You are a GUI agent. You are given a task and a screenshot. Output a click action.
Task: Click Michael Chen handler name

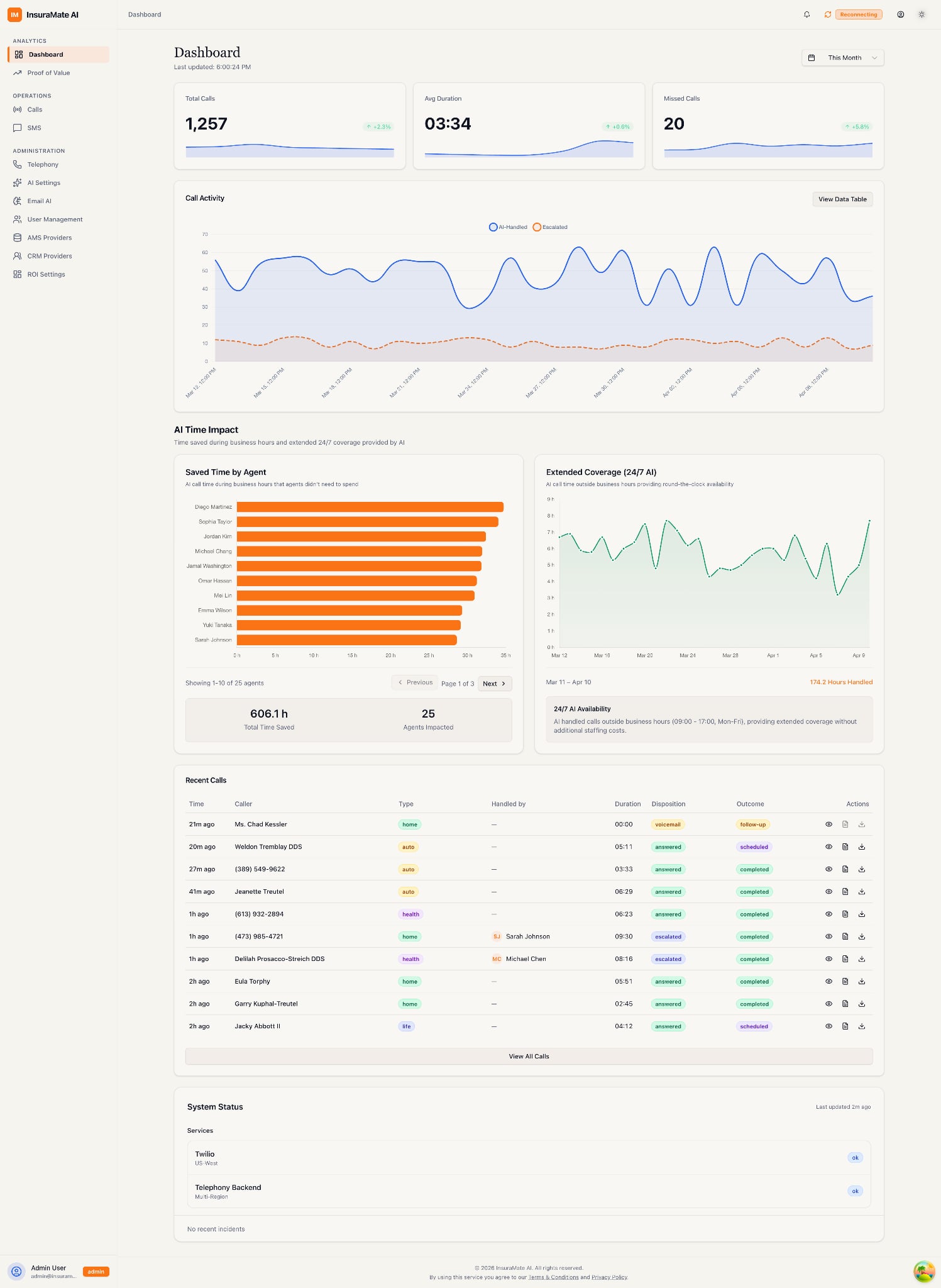(526, 959)
